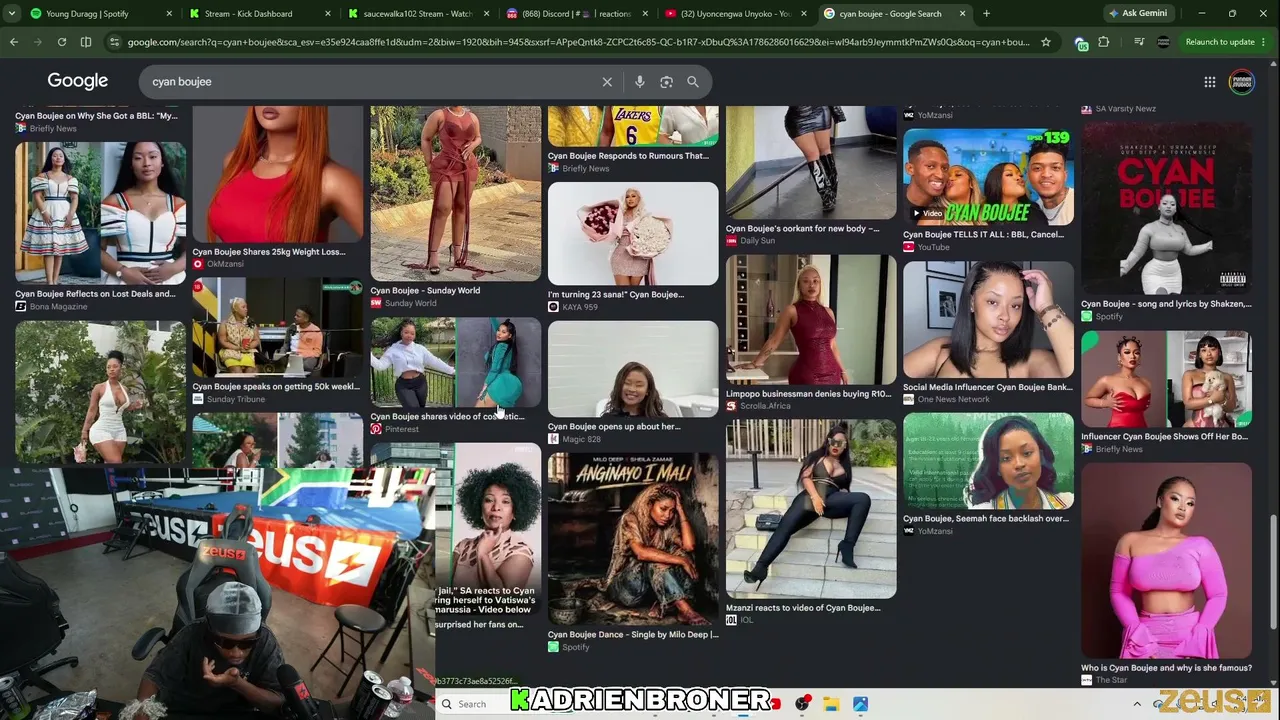The height and width of the screenshot is (720, 1280).
Task: Open the Google account avatar
Action: [1242, 82]
